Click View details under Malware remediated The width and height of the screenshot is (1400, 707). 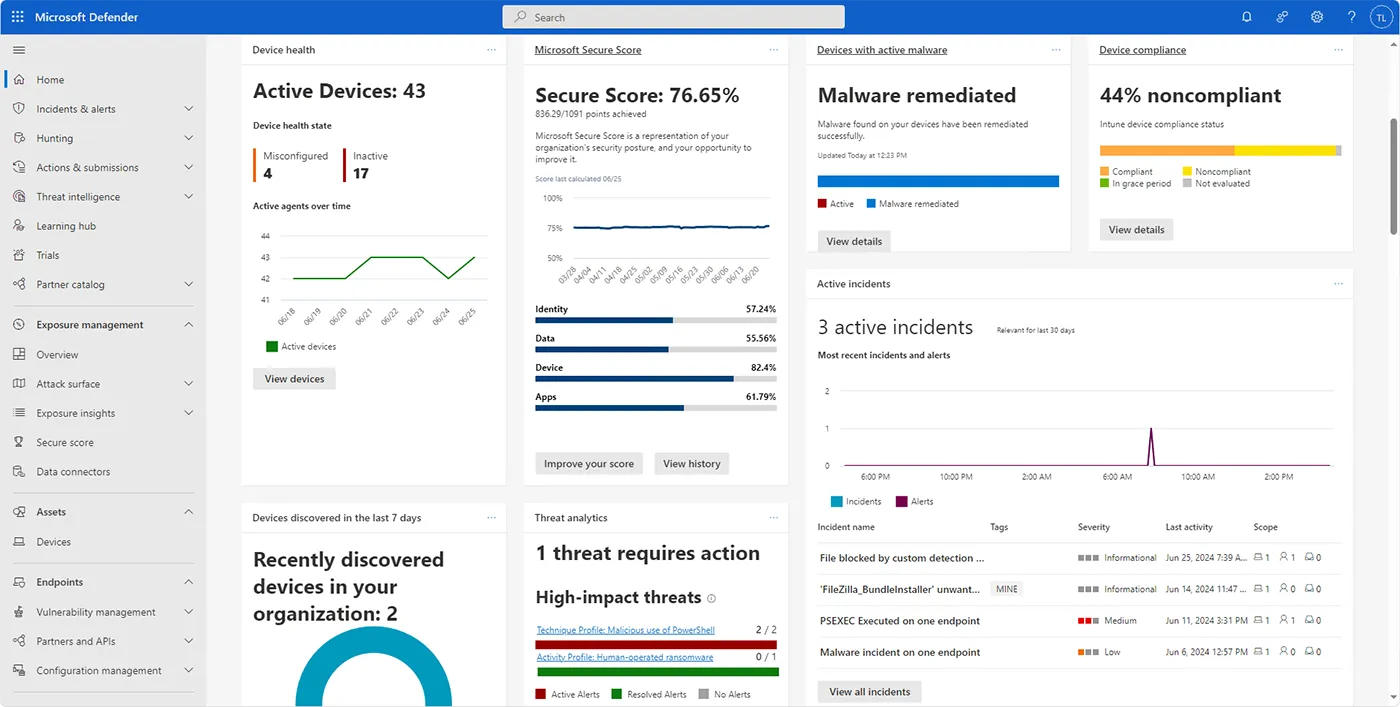[x=854, y=241]
